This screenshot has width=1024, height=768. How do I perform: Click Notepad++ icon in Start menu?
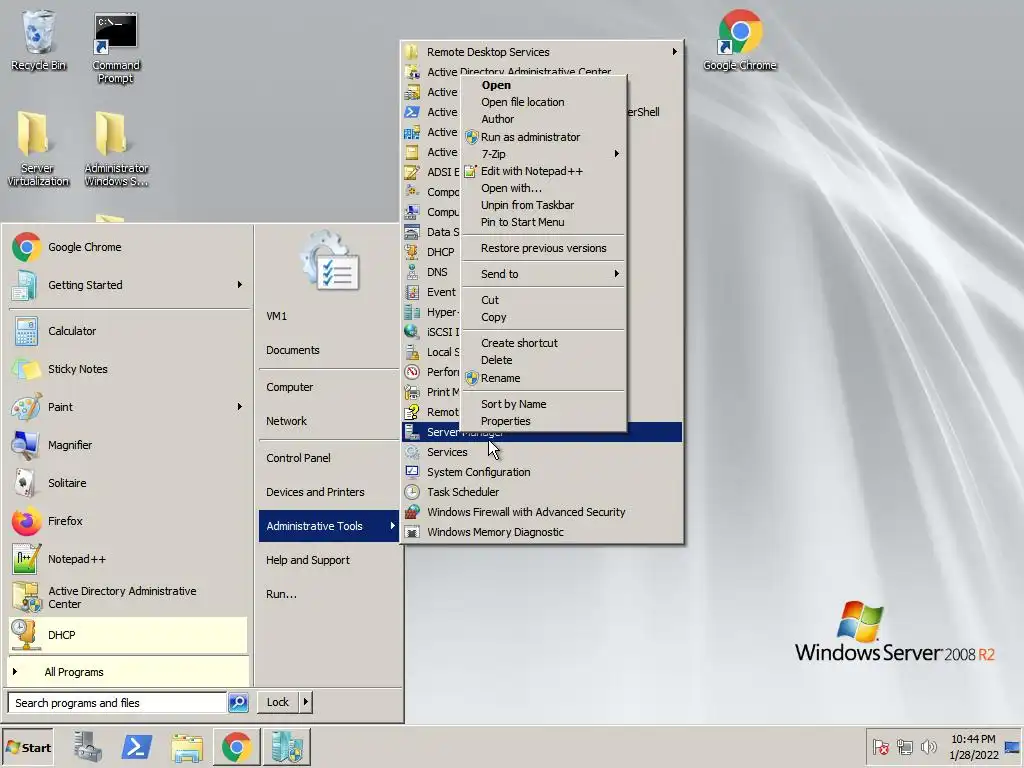pos(26,559)
